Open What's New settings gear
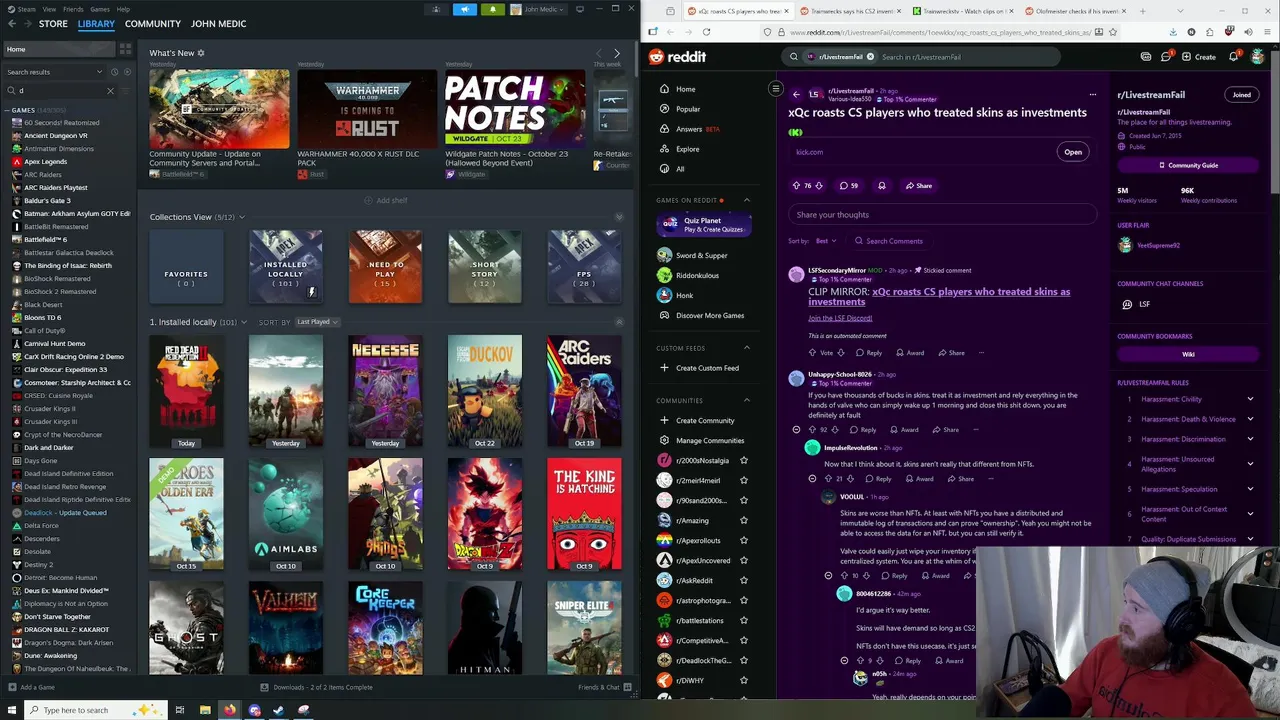 [x=201, y=53]
